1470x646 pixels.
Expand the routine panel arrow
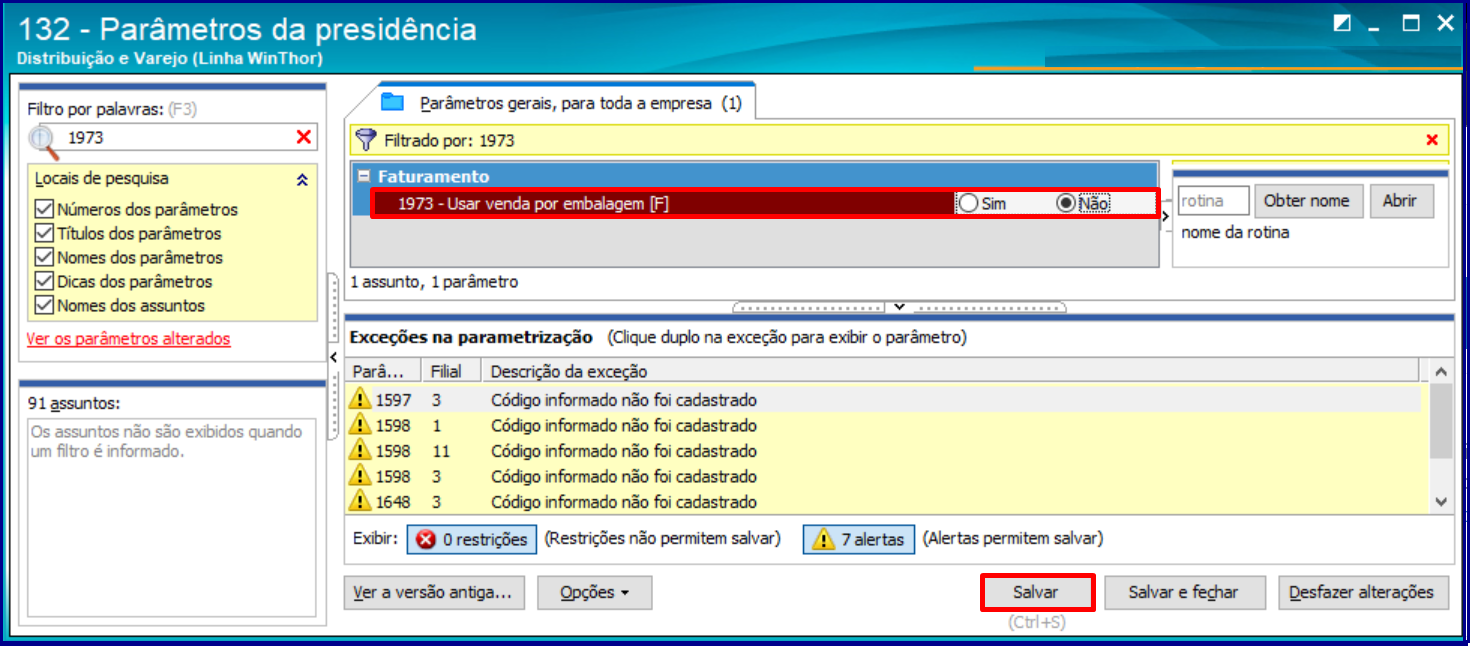pyautogui.click(x=1165, y=216)
